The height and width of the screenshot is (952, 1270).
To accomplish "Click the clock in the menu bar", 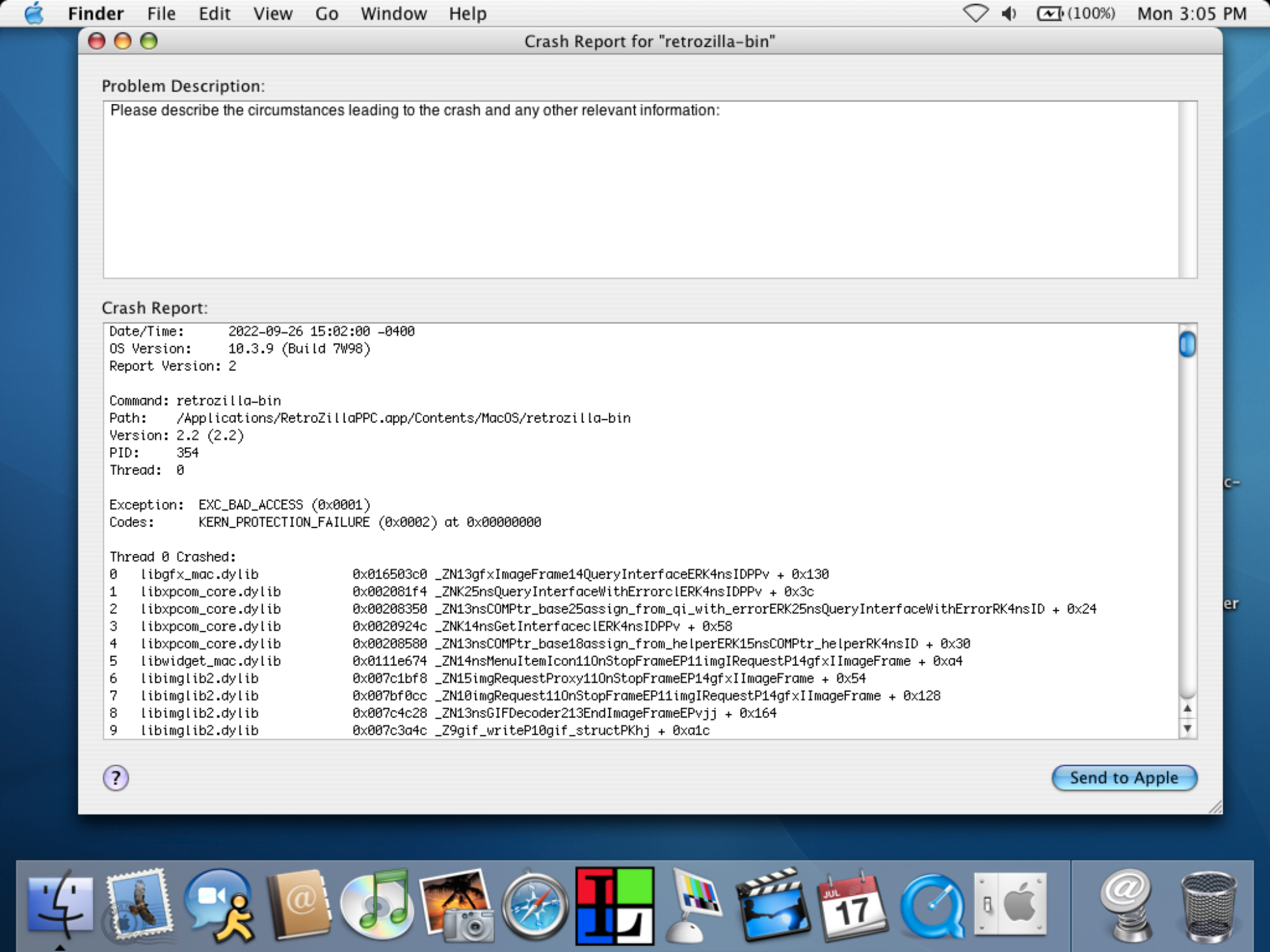I will point(1192,13).
